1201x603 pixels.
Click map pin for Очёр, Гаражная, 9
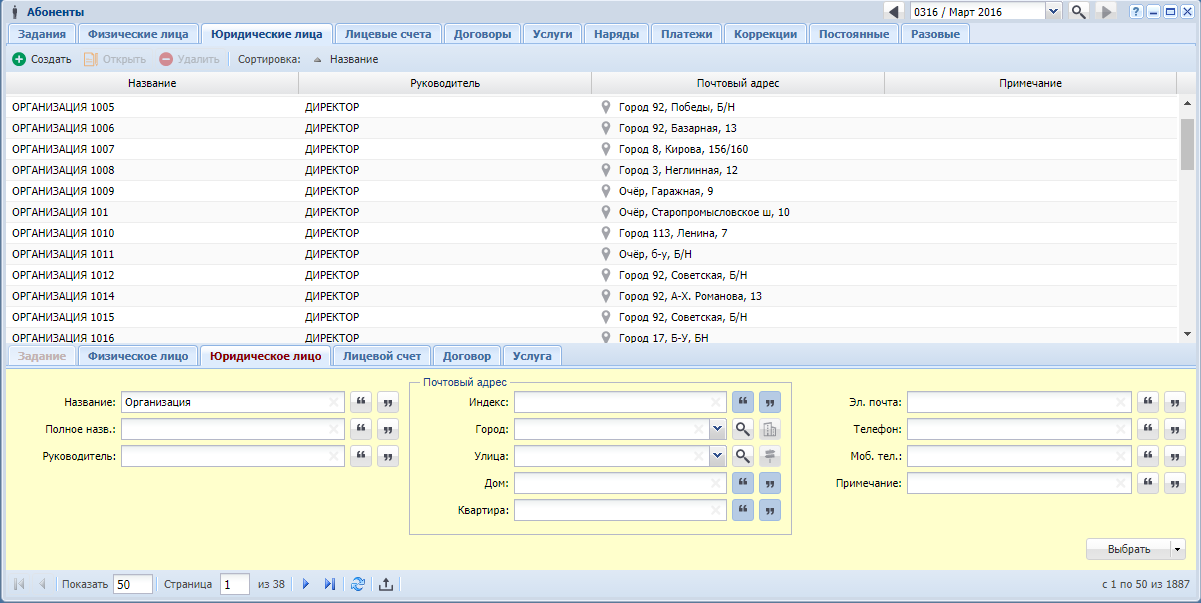(x=605, y=191)
